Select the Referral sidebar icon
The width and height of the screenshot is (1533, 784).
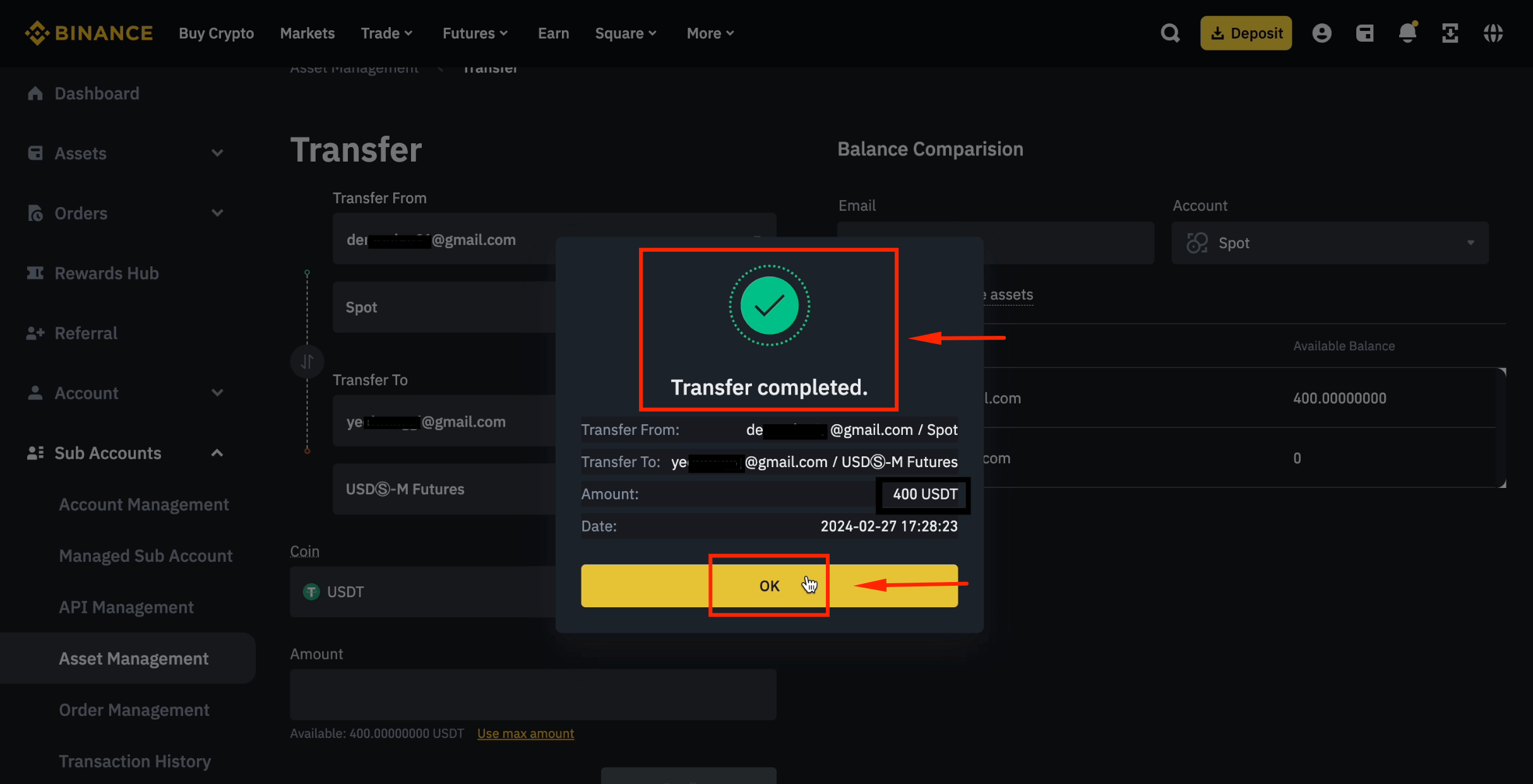[35, 333]
